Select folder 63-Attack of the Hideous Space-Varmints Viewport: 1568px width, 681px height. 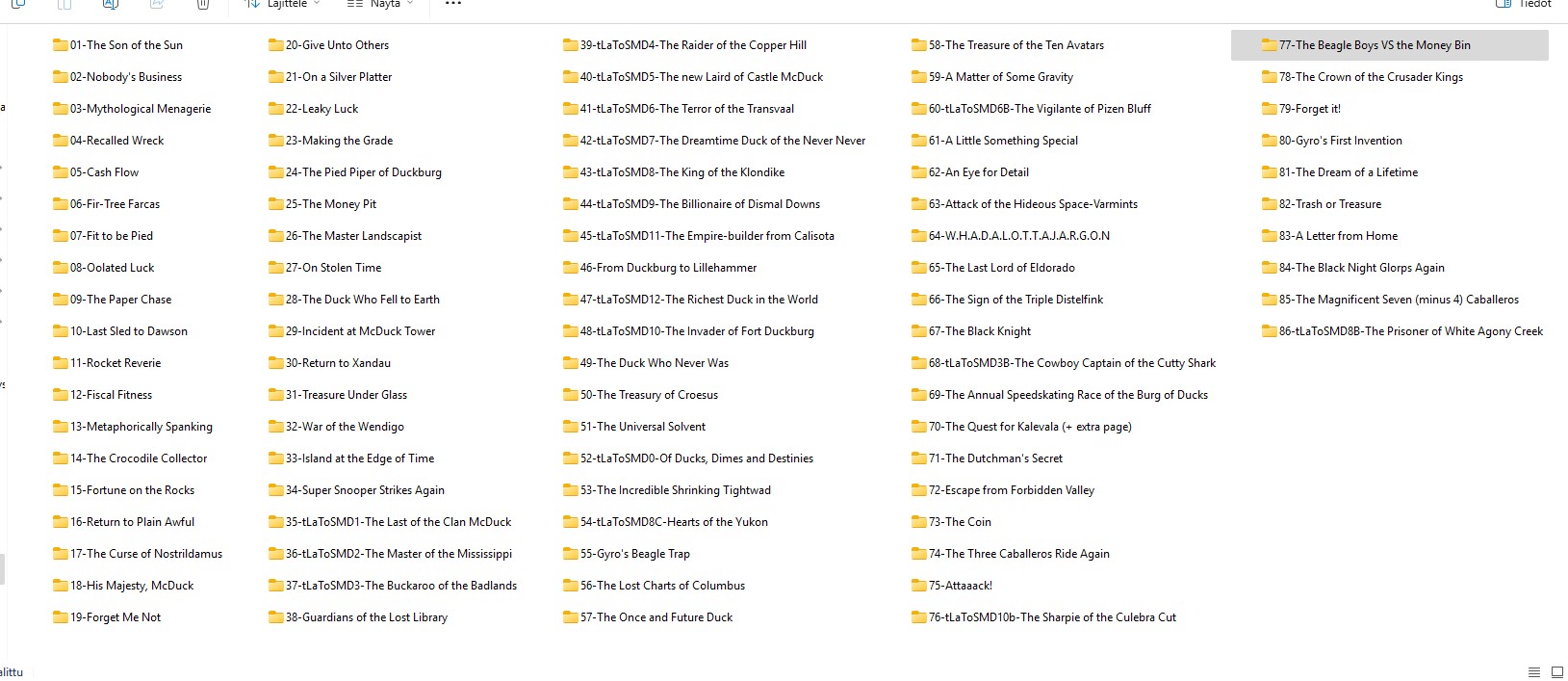click(x=1025, y=204)
